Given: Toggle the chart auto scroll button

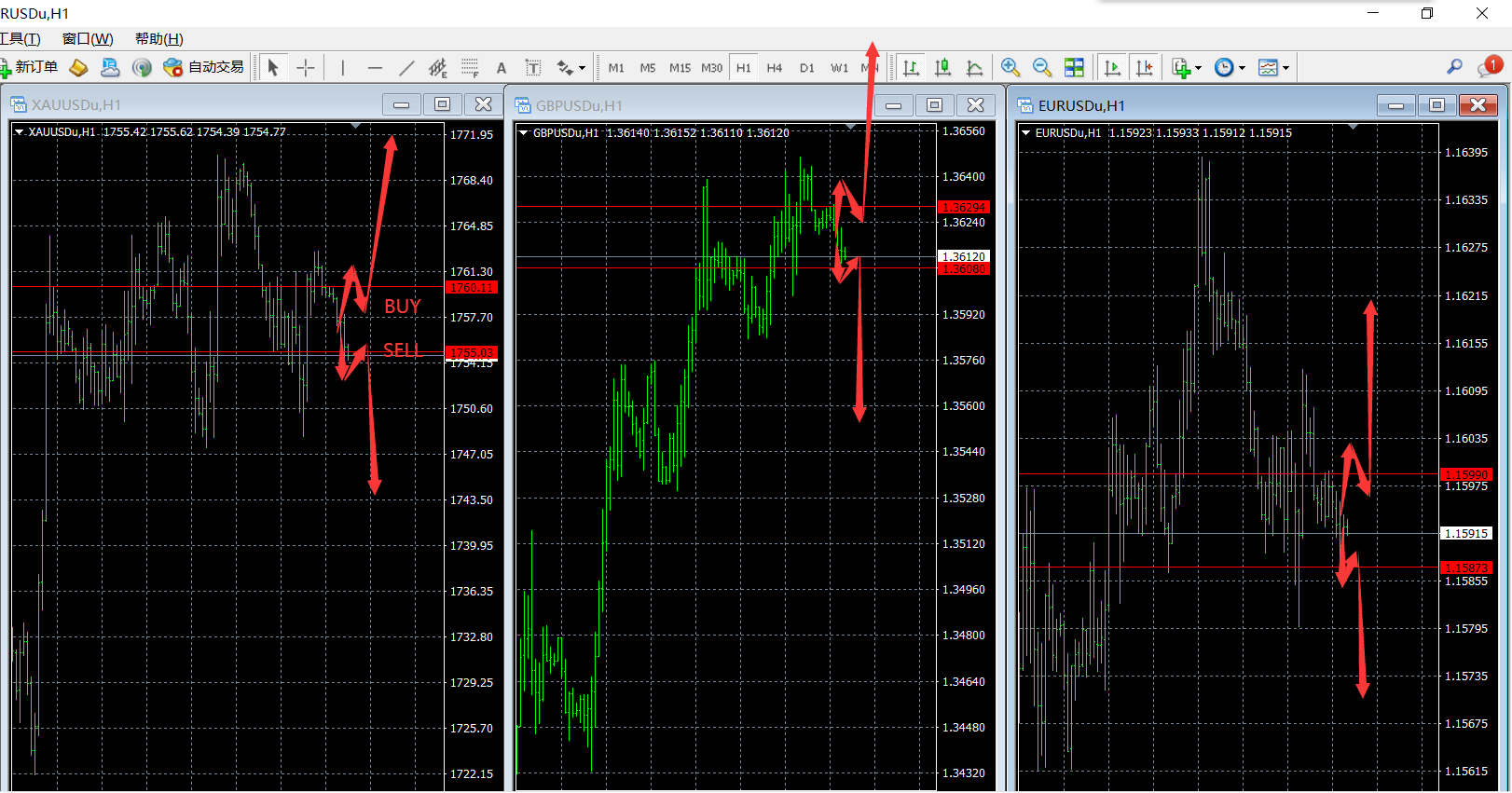Looking at the screenshot, I should tap(1112, 68).
